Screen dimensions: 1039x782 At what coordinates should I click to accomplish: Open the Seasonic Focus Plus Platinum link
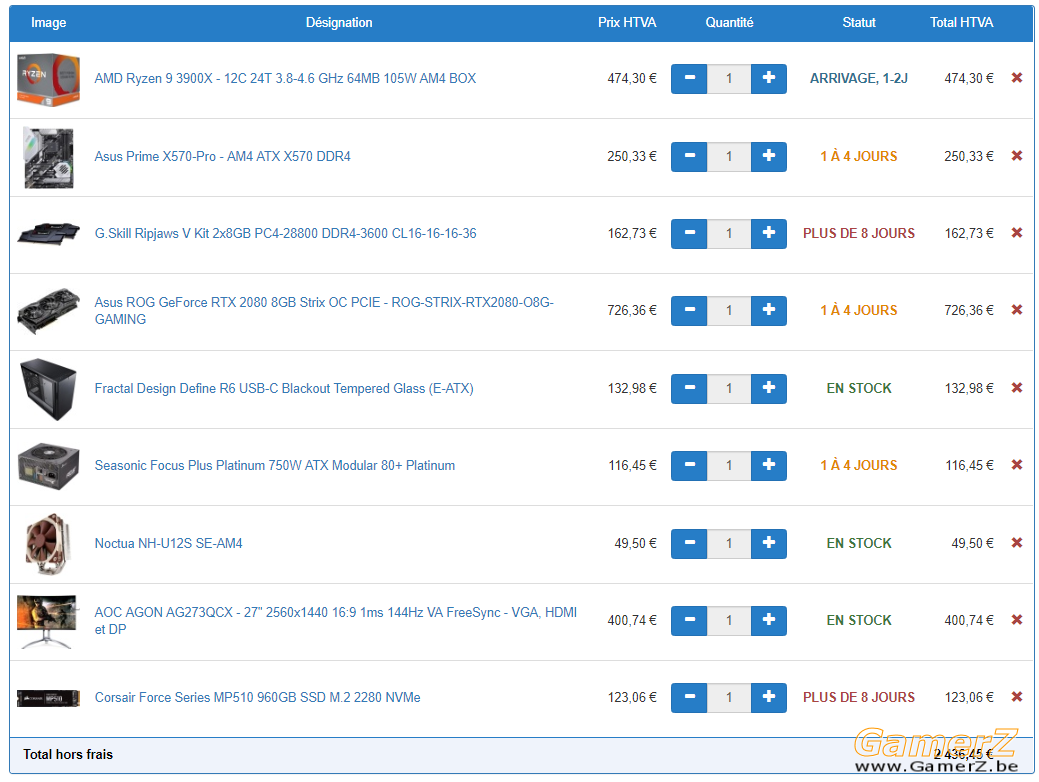coord(275,465)
